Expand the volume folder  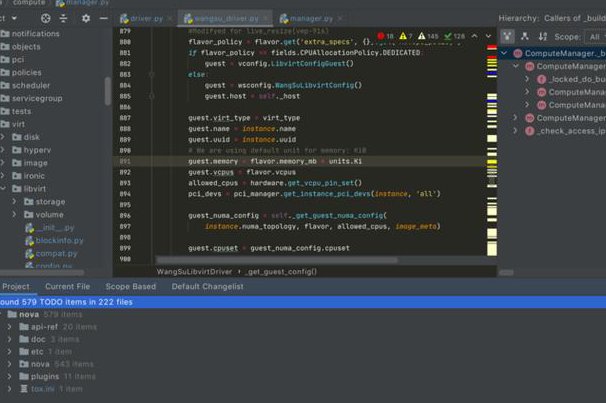[x=14, y=214]
